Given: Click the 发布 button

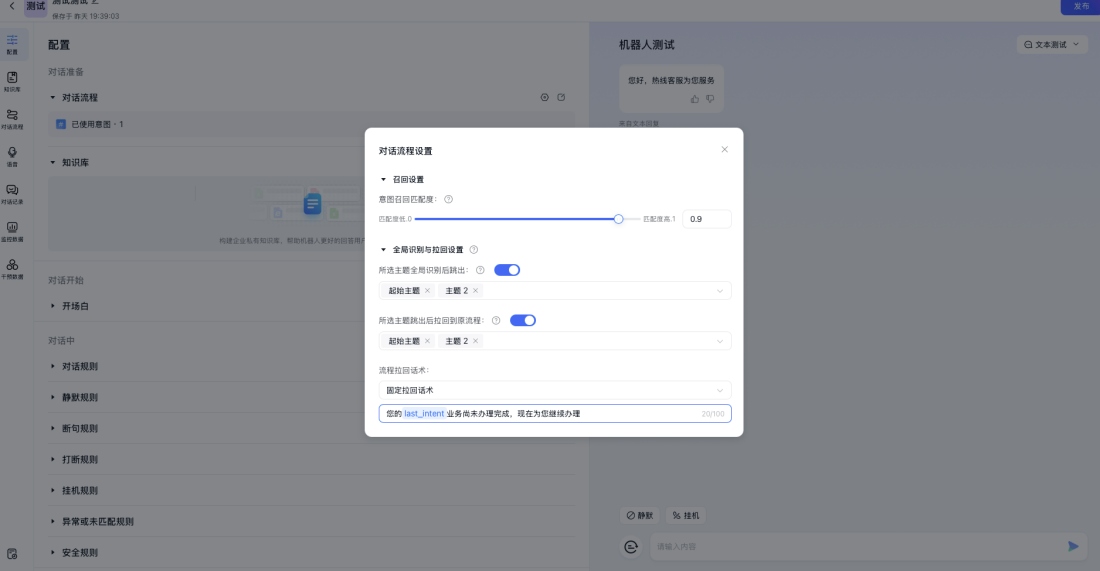Looking at the screenshot, I should [1080, 6].
